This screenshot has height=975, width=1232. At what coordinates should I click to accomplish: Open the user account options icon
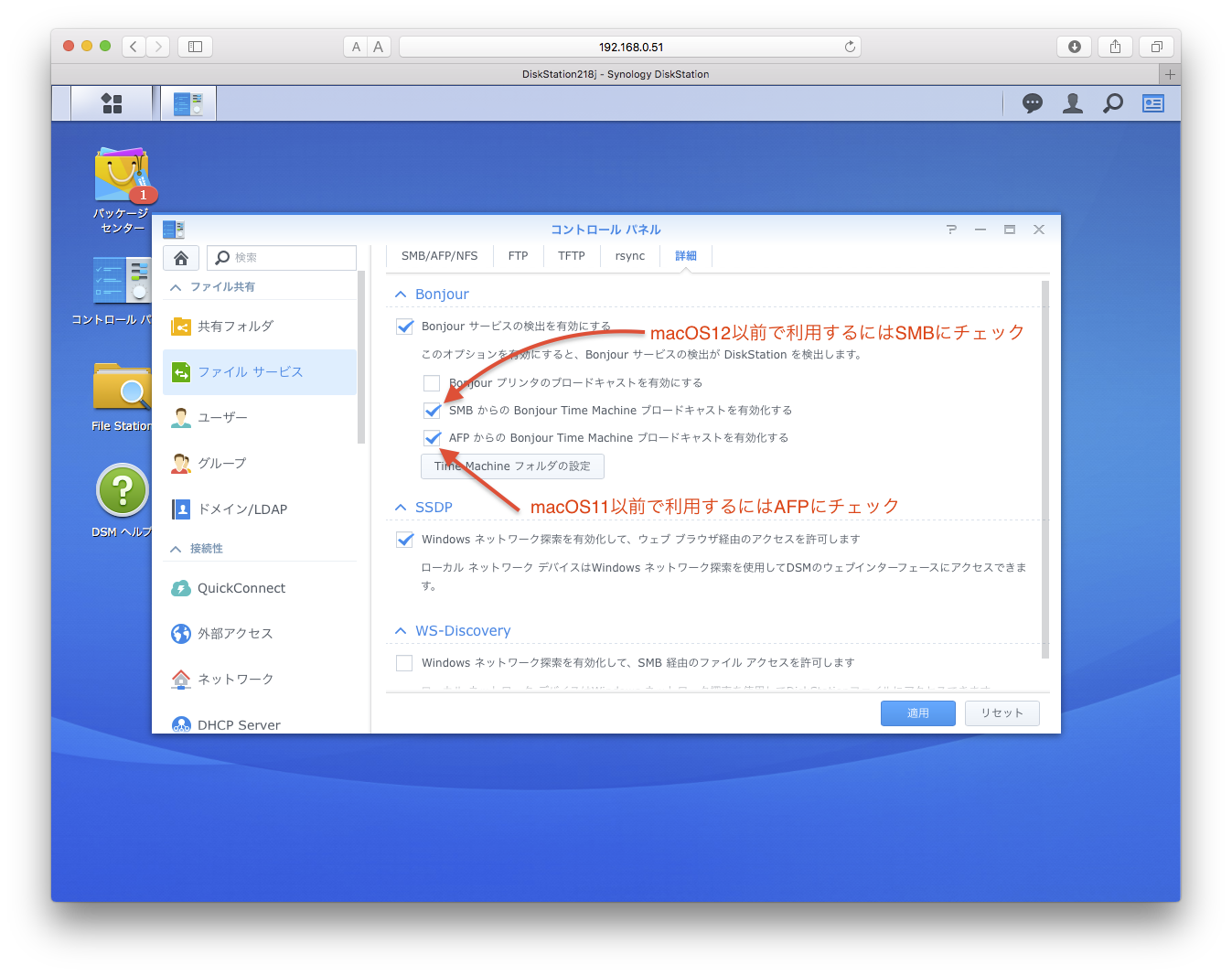click(x=1073, y=103)
